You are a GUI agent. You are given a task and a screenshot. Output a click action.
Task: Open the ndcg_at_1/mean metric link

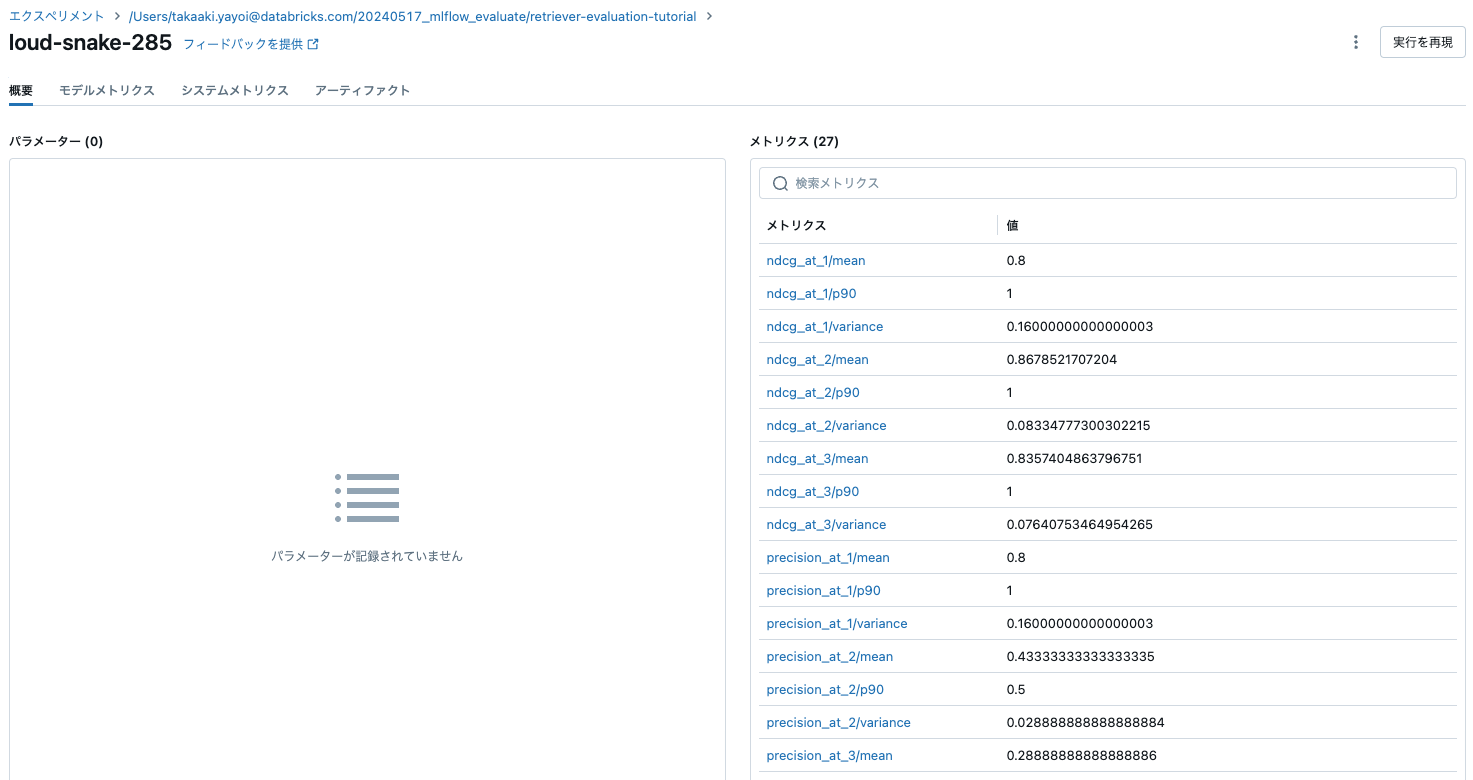815,260
